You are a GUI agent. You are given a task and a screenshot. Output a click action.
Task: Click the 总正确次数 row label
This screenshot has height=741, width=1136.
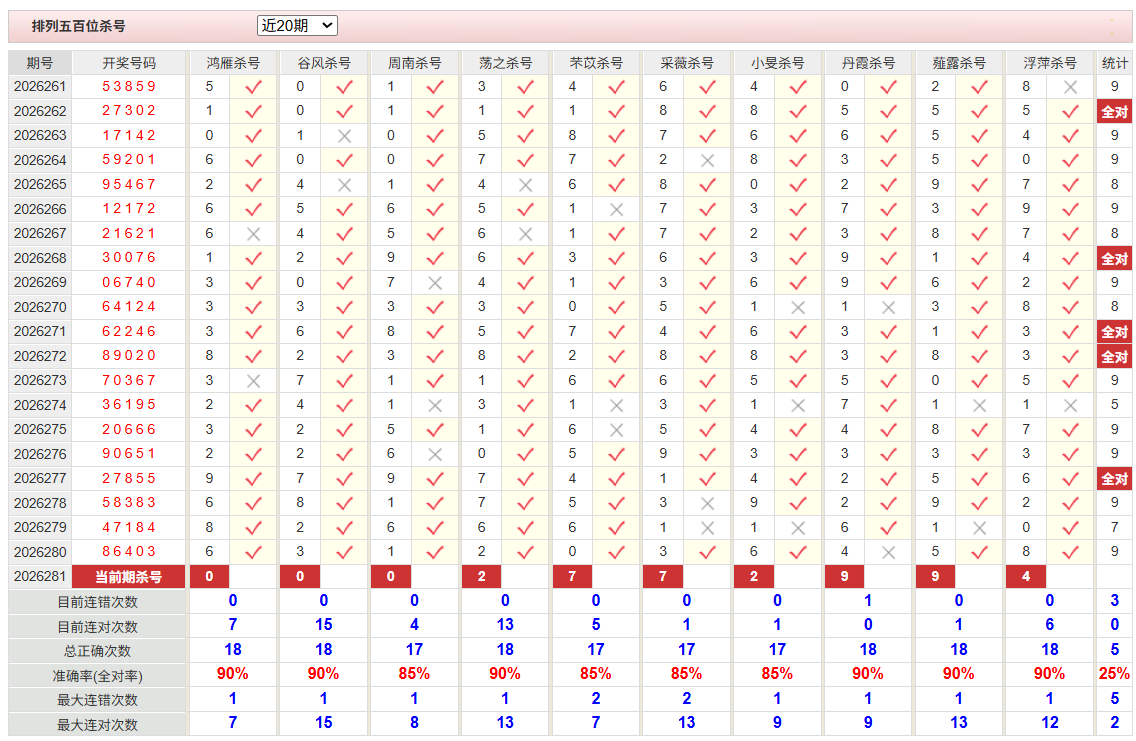tap(98, 651)
